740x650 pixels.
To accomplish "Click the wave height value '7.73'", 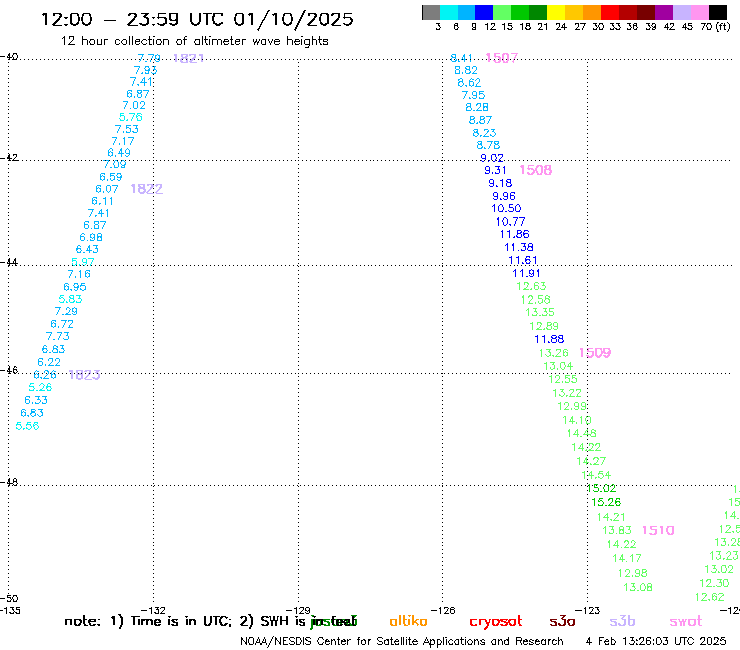I will (58, 336).
